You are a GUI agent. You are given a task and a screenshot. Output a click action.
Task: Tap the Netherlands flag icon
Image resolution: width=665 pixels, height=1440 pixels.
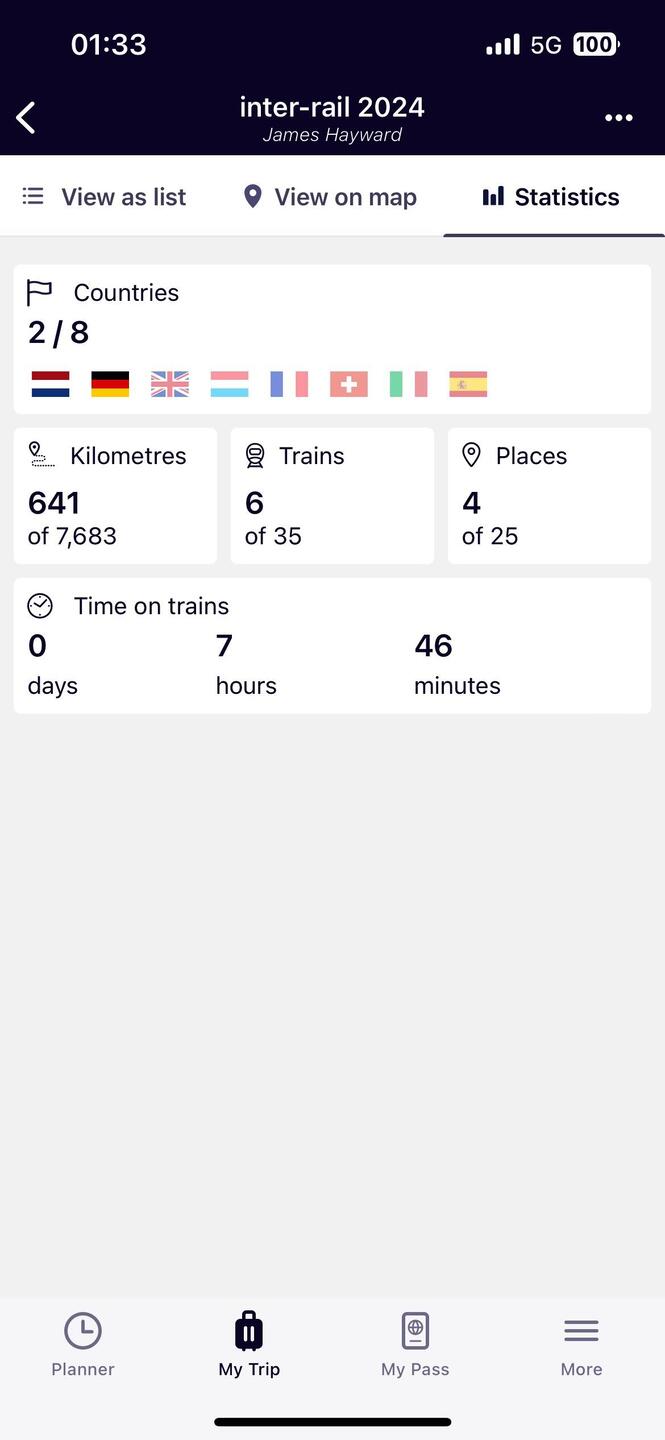[x=50, y=384]
